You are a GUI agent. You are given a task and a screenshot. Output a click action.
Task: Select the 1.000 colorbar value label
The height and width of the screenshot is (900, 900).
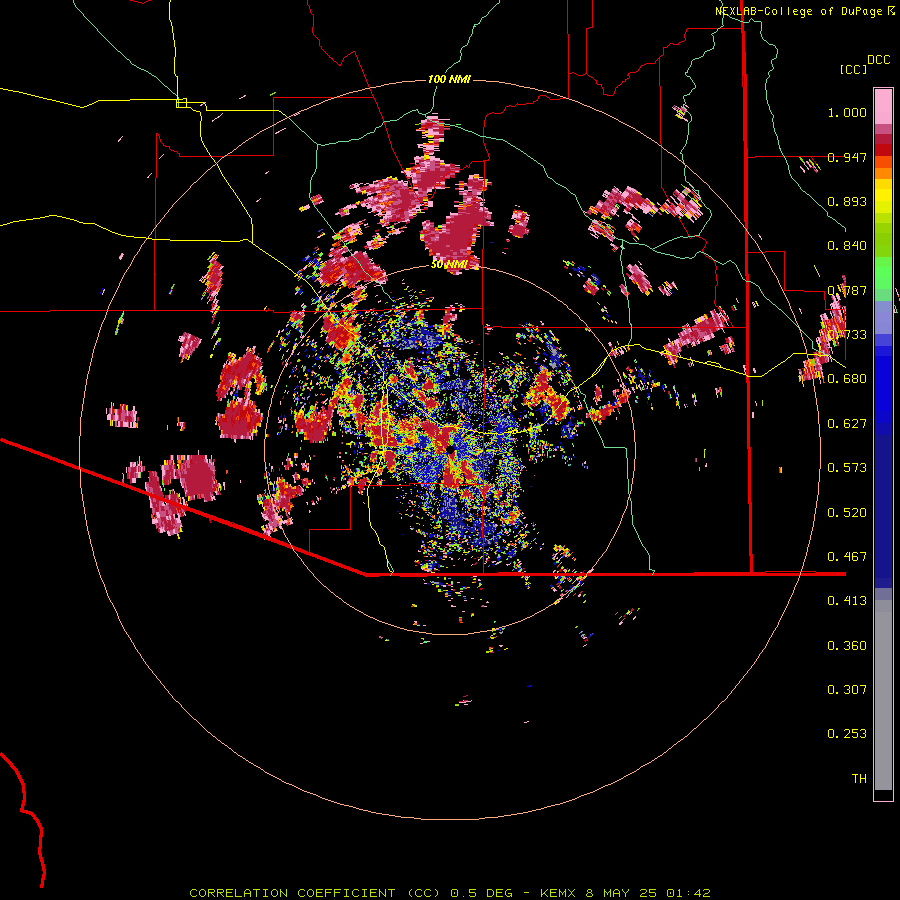(x=847, y=112)
